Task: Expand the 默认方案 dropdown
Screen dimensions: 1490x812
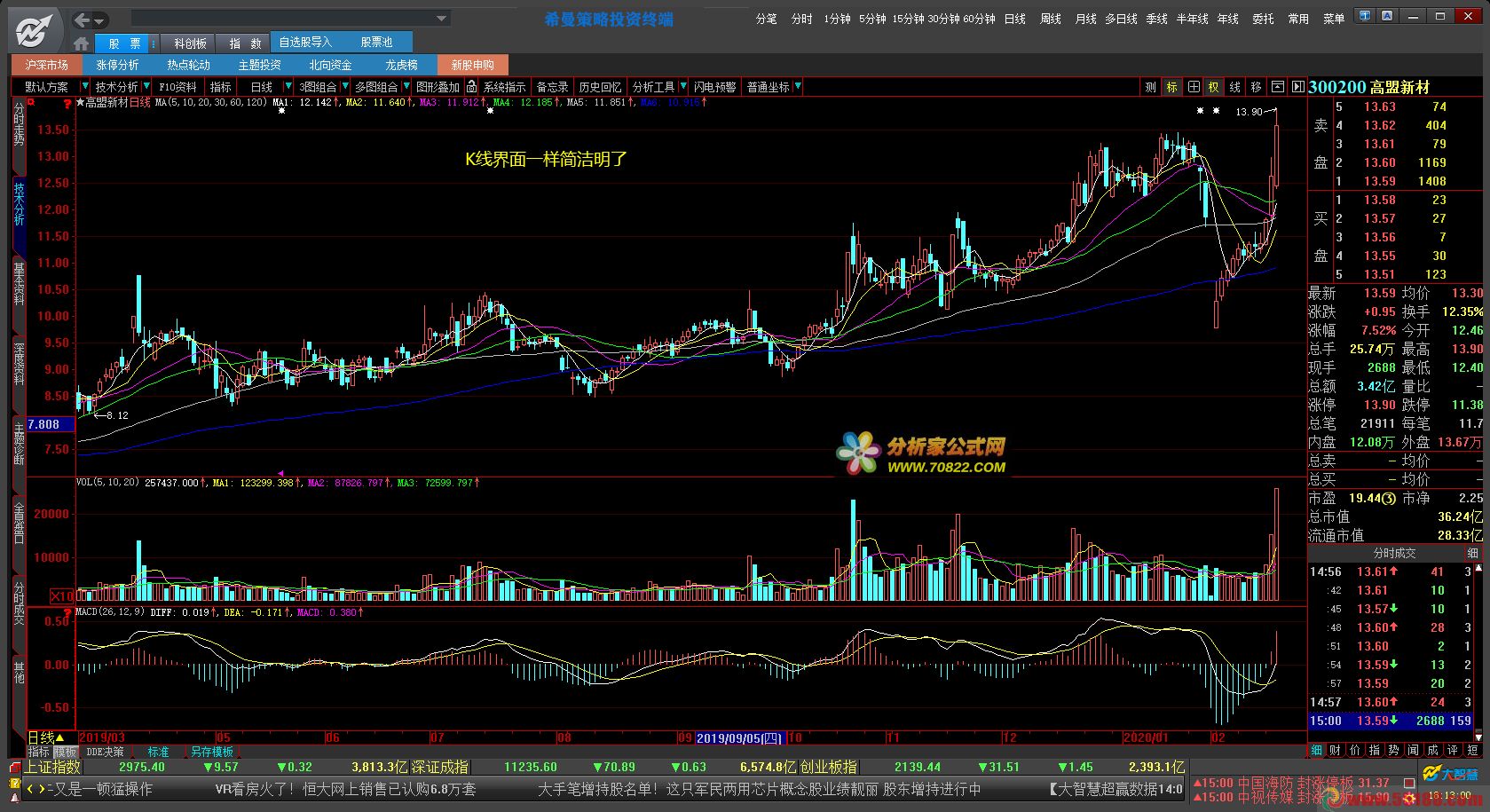Action: [x=84, y=86]
